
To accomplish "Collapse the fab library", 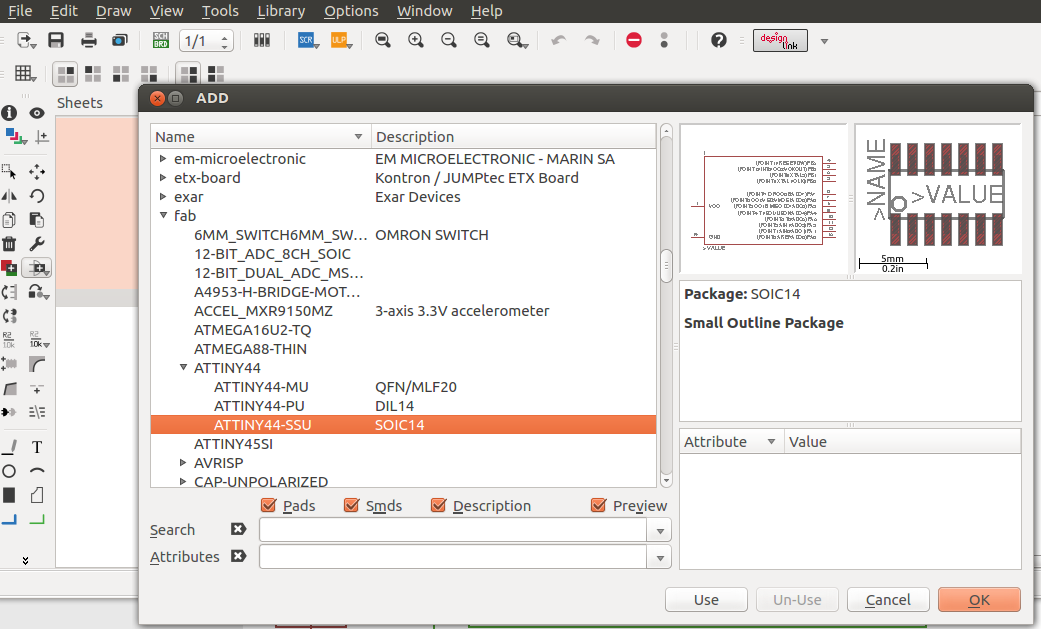I will 163,215.
